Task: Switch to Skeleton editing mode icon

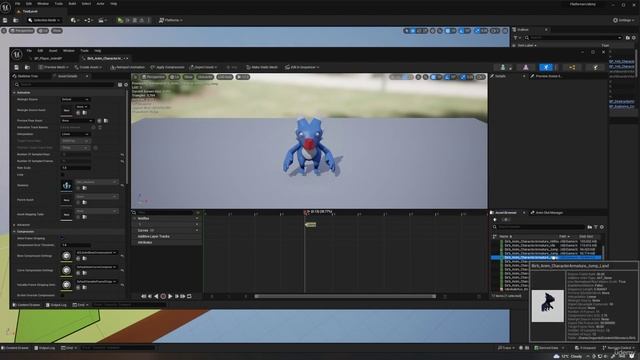Action: pyautogui.click(x=503, y=67)
